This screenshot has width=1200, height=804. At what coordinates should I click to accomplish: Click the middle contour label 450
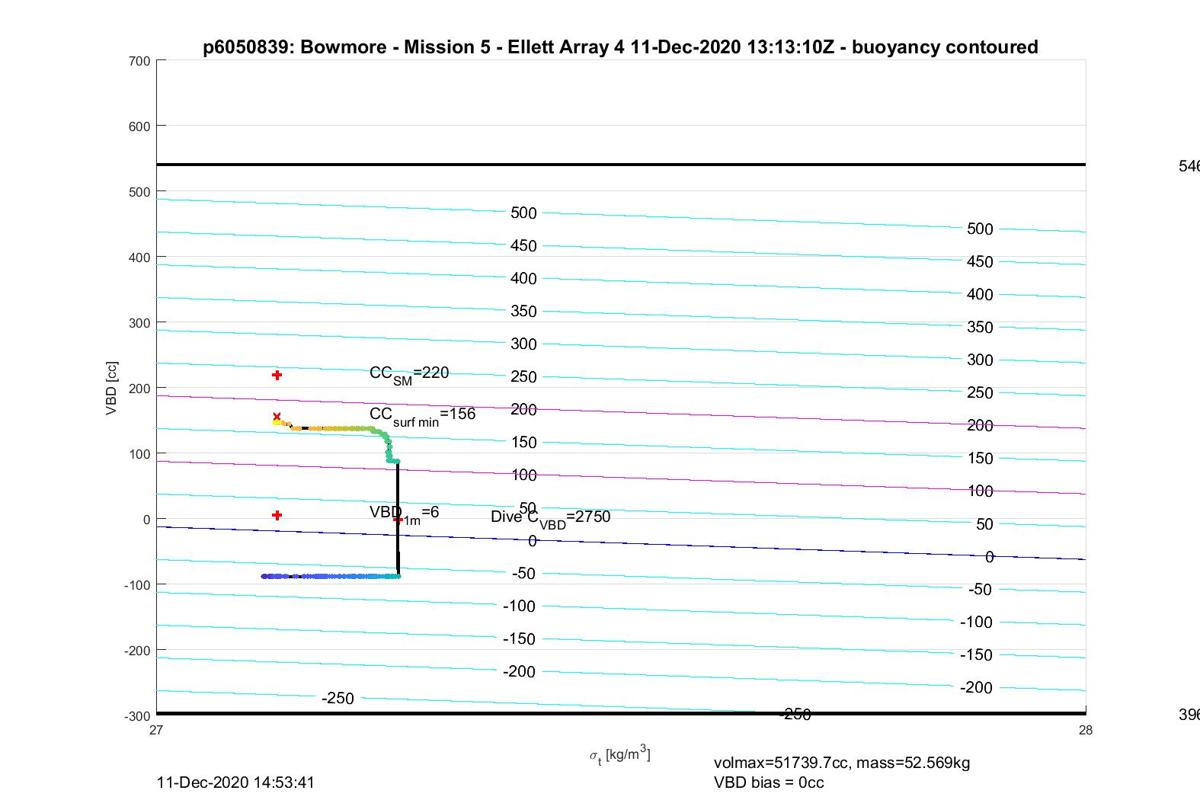[524, 246]
